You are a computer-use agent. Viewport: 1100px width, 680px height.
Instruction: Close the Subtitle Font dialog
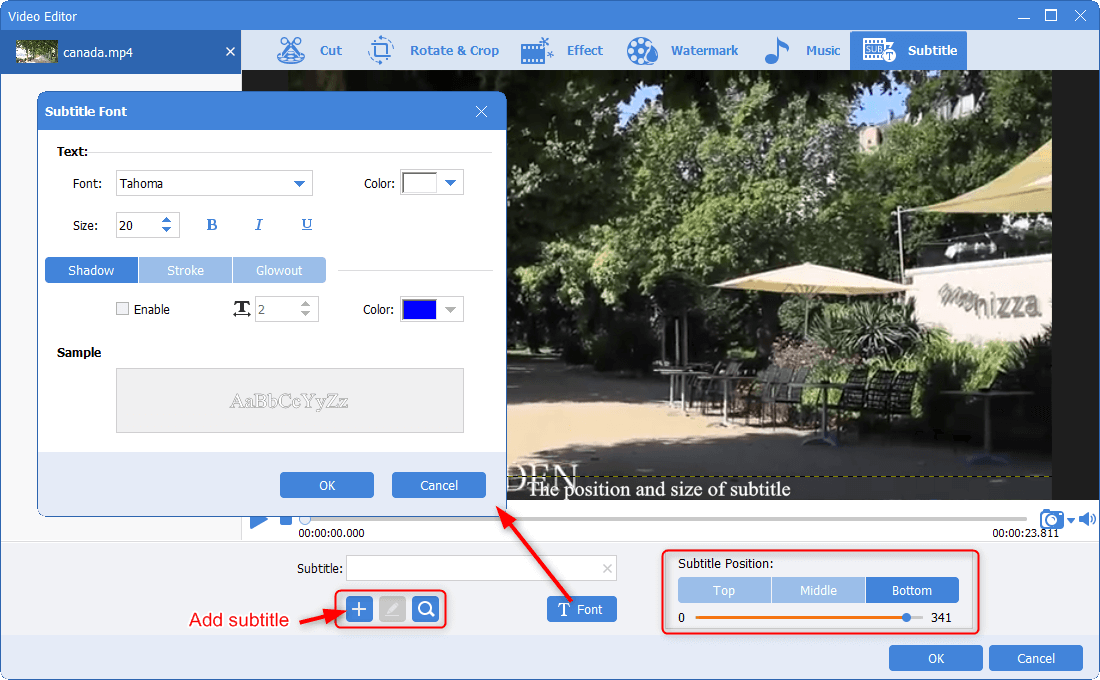(481, 112)
